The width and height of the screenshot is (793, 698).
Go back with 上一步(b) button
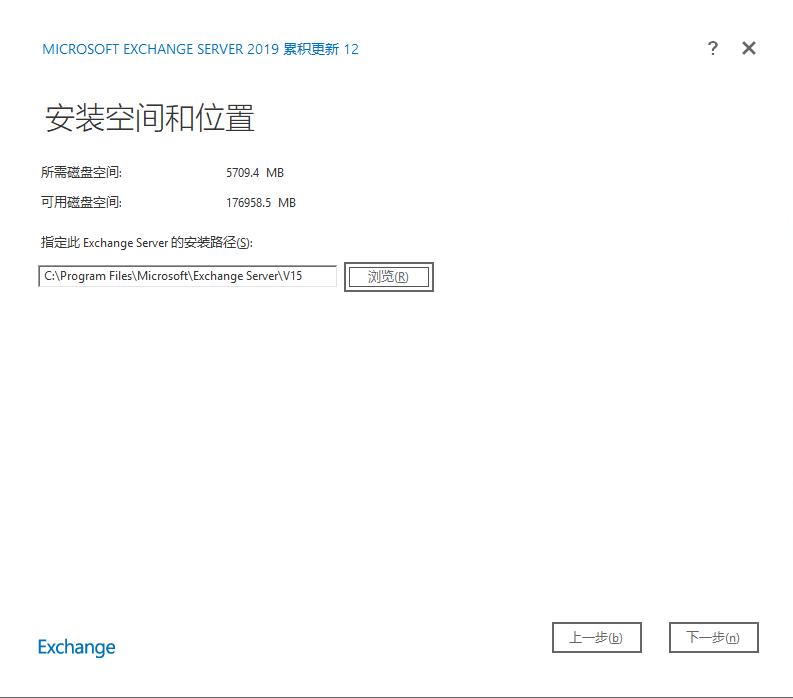pos(597,637)
